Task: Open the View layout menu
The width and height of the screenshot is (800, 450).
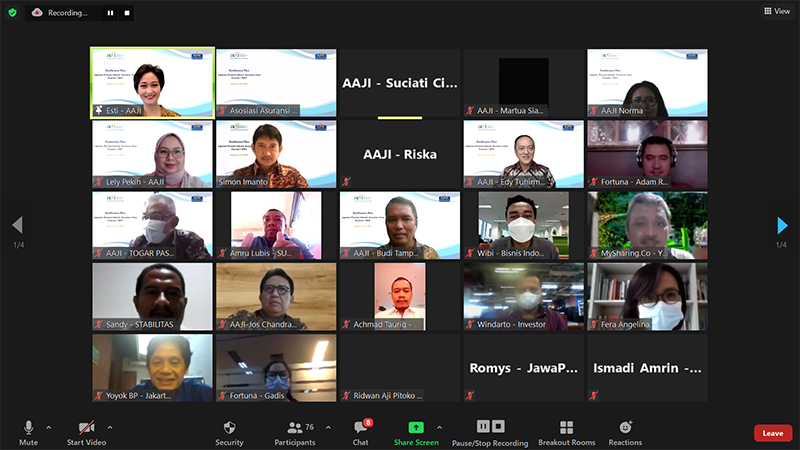Action: pyautogui.click(x=777, y=11)
